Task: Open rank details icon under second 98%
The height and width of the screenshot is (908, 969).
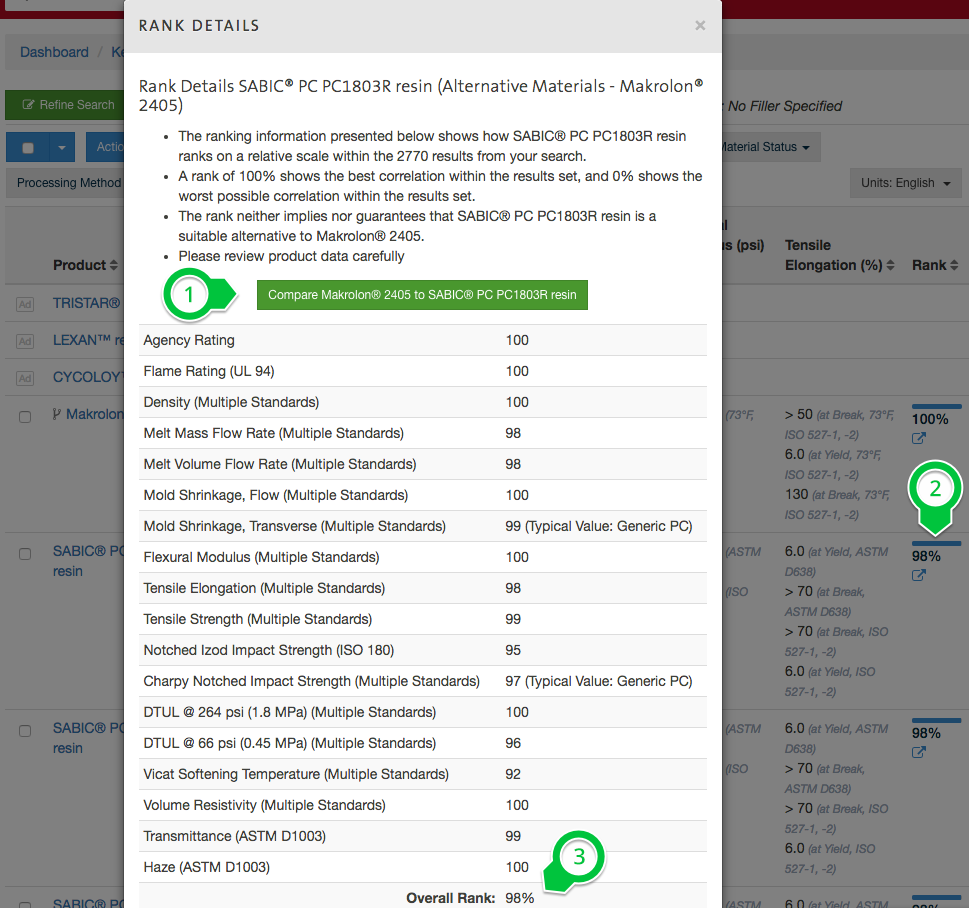Action: [x=918, y=752]
